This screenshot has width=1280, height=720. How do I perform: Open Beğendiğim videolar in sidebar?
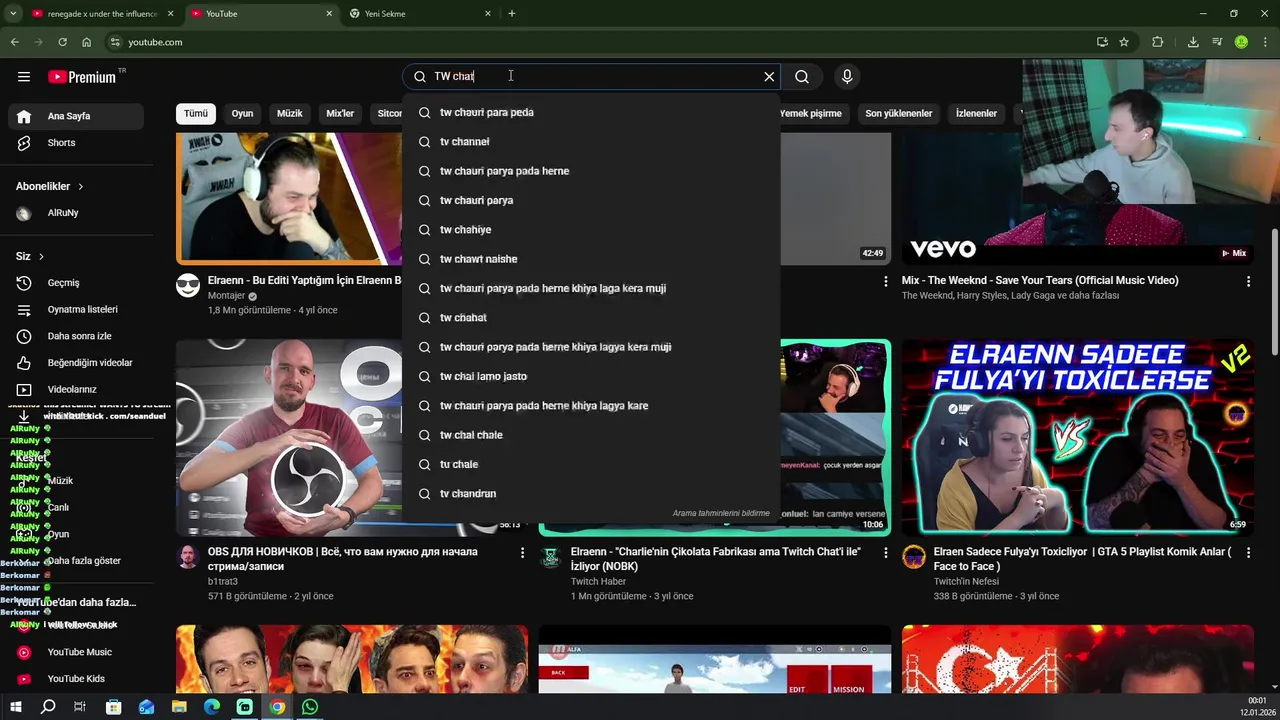coord(76,363)
